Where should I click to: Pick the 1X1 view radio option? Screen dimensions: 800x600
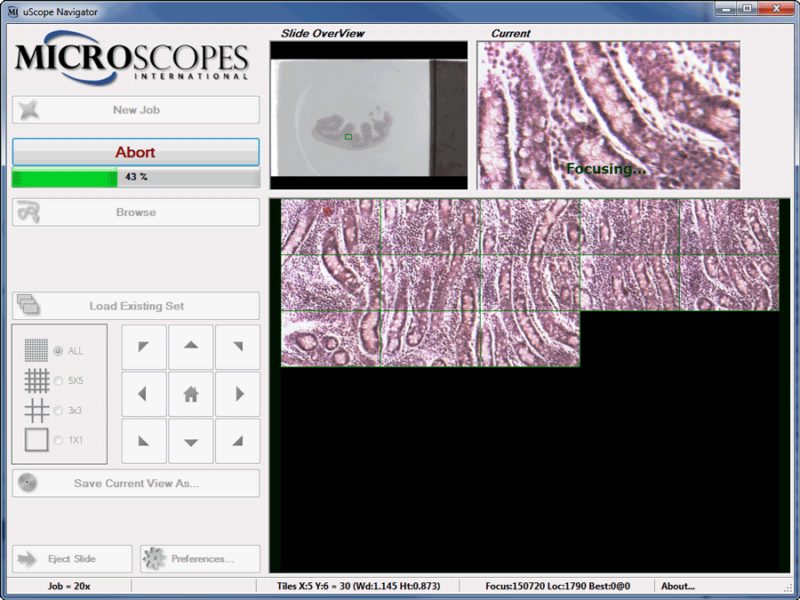tap(58, 440)
